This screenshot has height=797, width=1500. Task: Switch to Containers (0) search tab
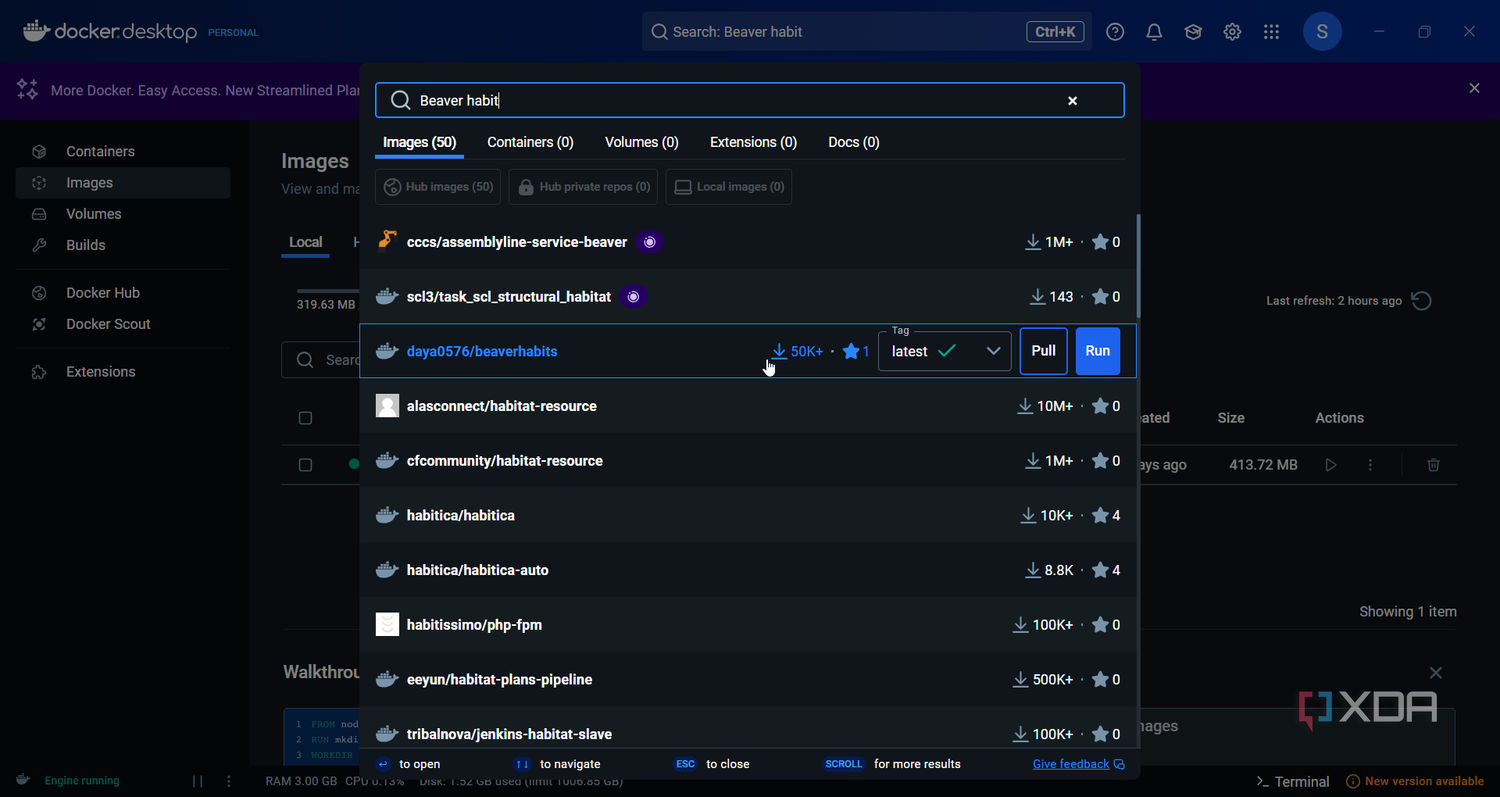[x=530, y=142]
